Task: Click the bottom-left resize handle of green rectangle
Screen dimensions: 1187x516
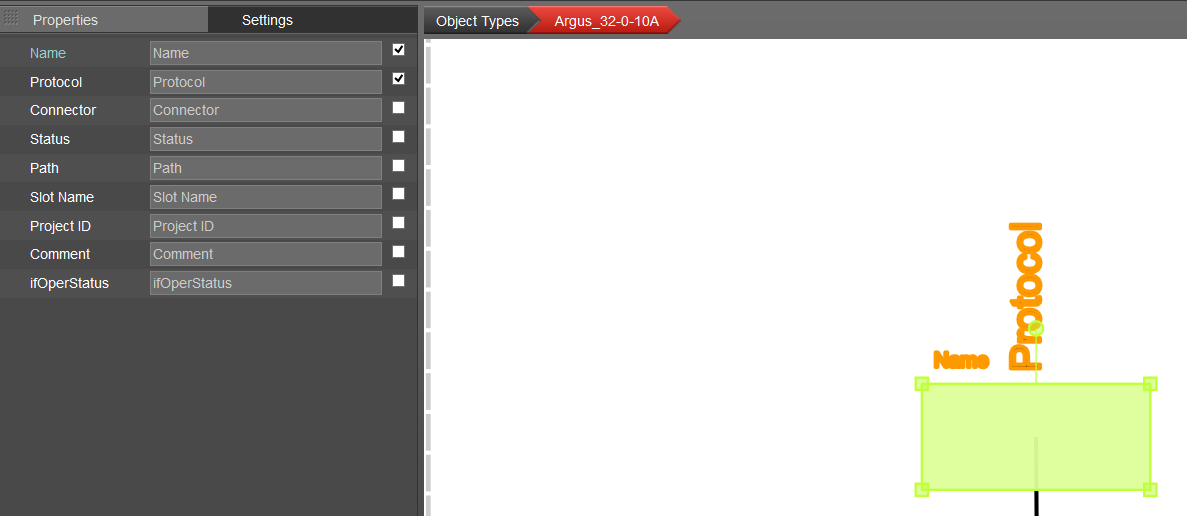Action: pyautogui.click(x=922, y=489)
